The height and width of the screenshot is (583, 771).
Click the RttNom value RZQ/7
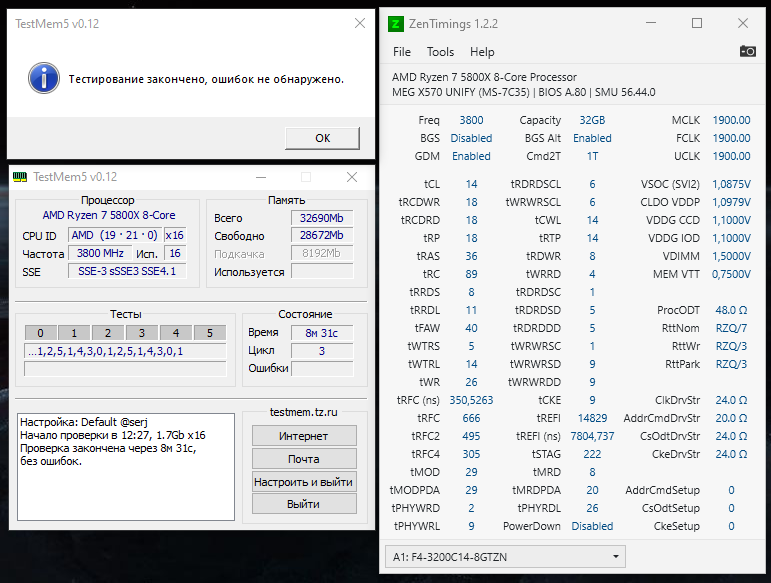[732, 328]
